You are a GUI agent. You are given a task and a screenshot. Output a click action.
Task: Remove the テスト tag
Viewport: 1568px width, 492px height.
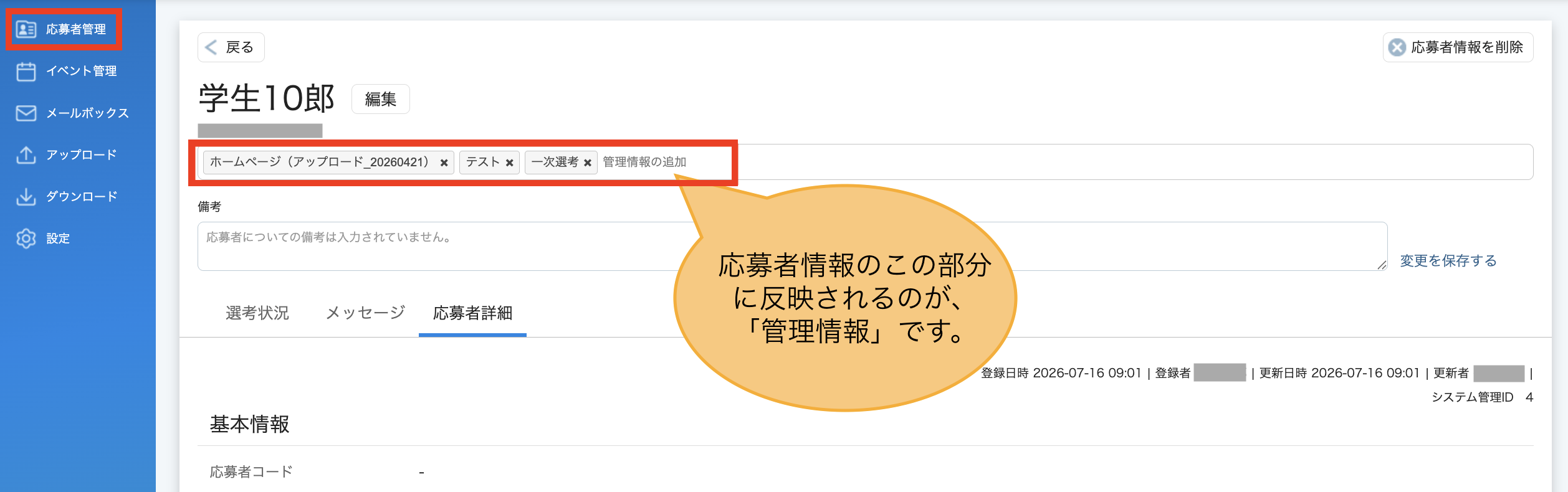[510, 163]
